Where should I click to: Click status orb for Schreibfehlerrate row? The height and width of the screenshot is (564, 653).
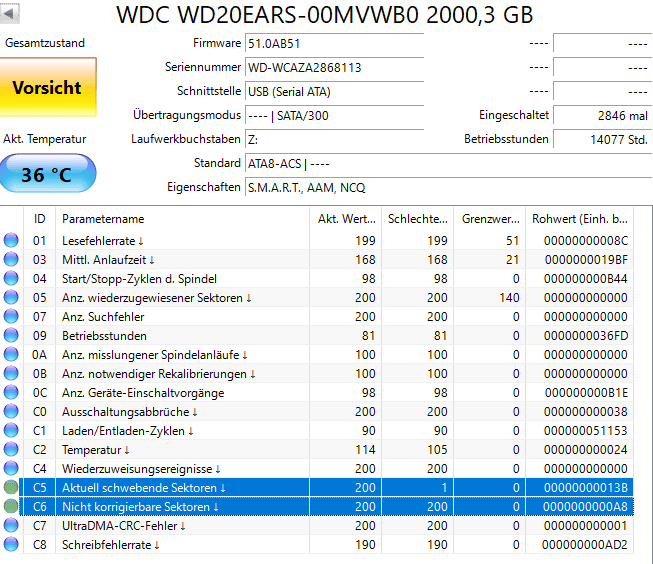point(11,544)
